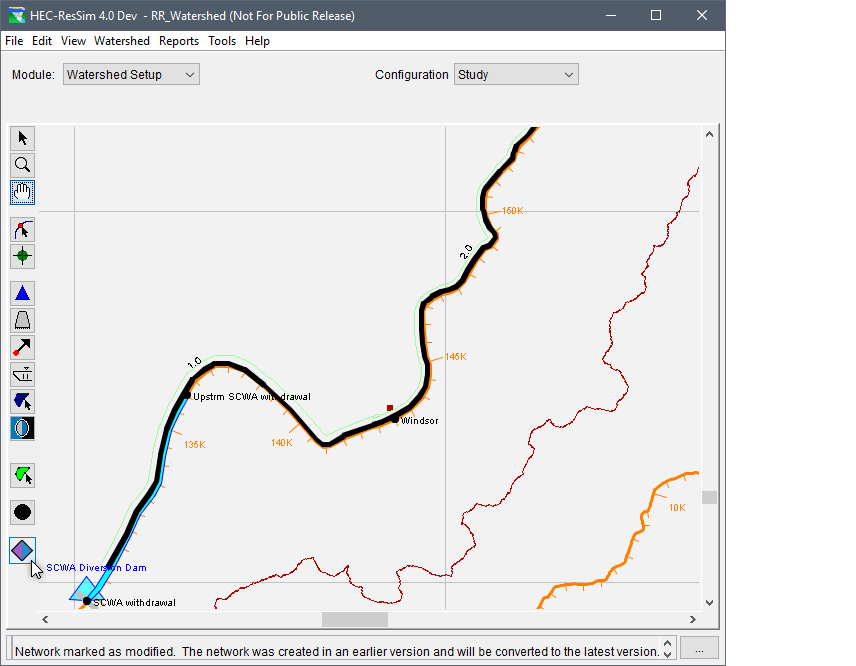856x666 pixels.
Task: Toggle the half-shaded circle tool
Action: point(22,428)
